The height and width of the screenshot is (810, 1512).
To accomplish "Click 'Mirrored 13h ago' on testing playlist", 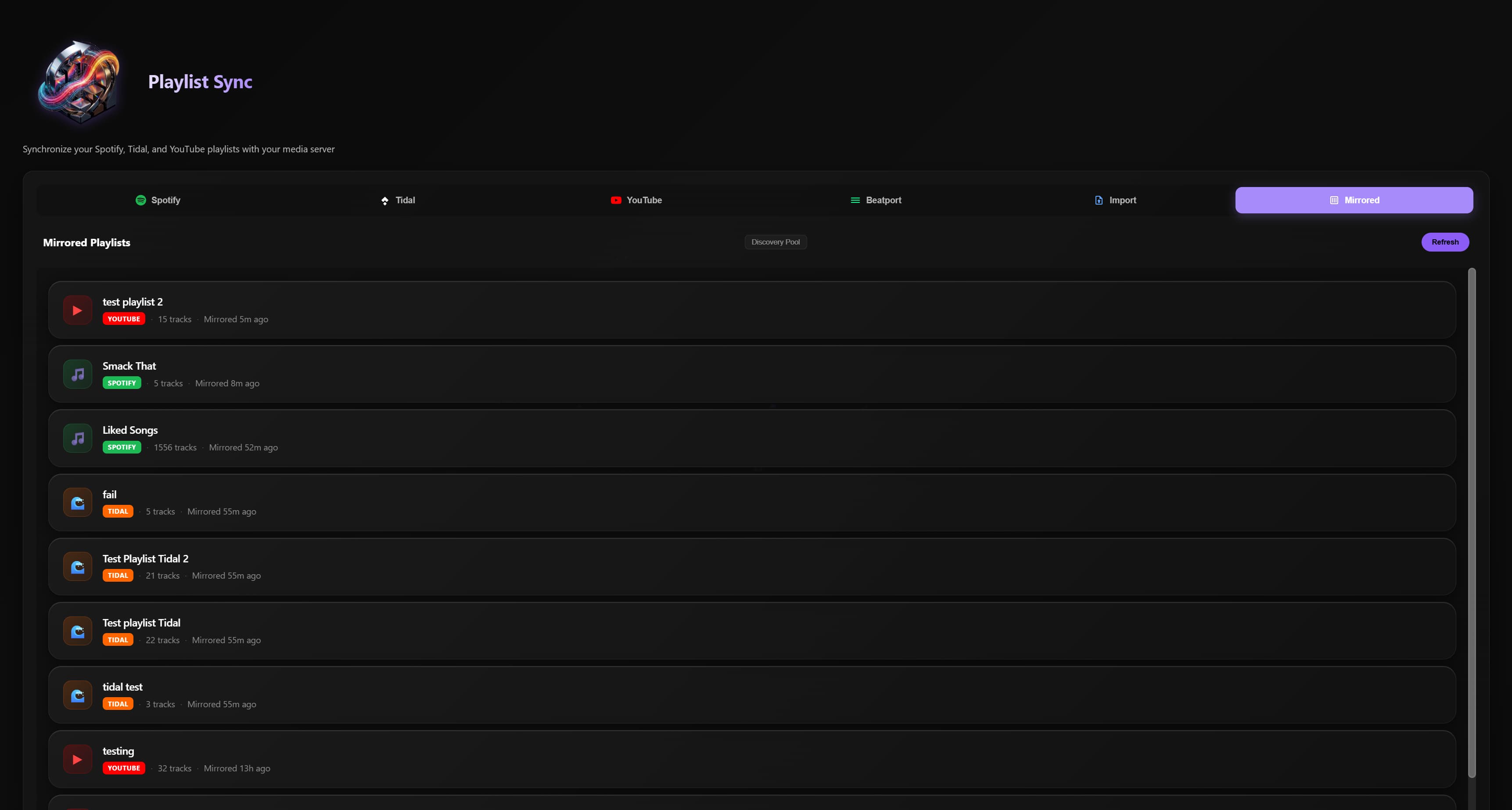I will 237,768.
